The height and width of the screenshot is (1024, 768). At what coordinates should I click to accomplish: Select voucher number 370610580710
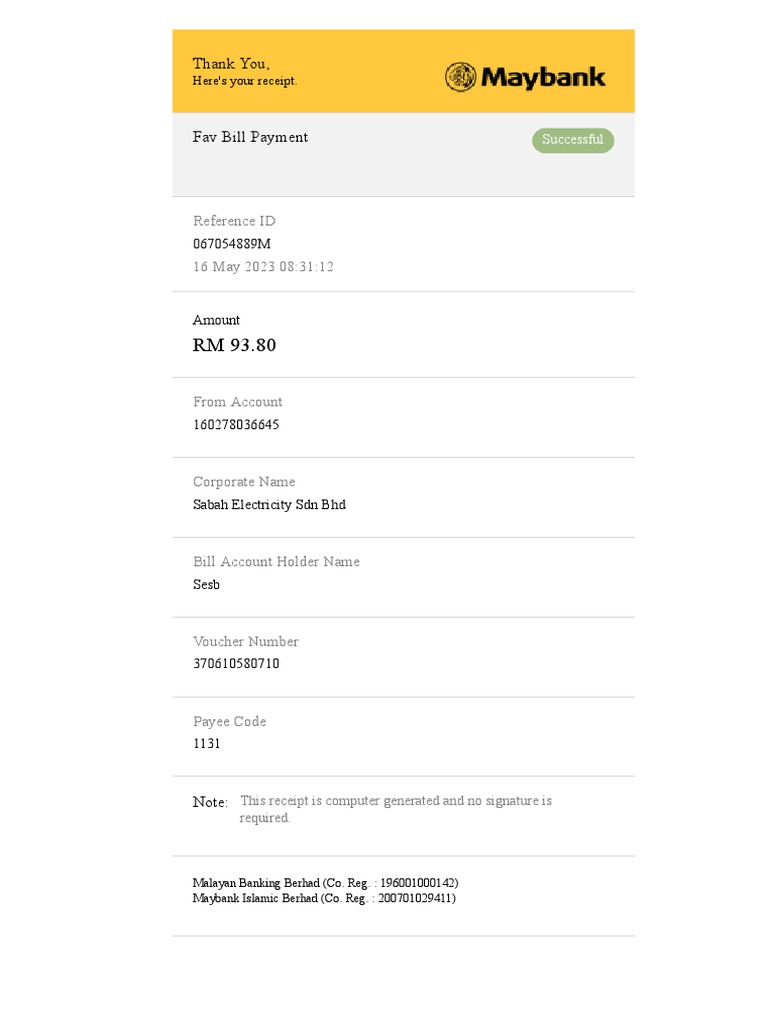(x=236, y=664)
